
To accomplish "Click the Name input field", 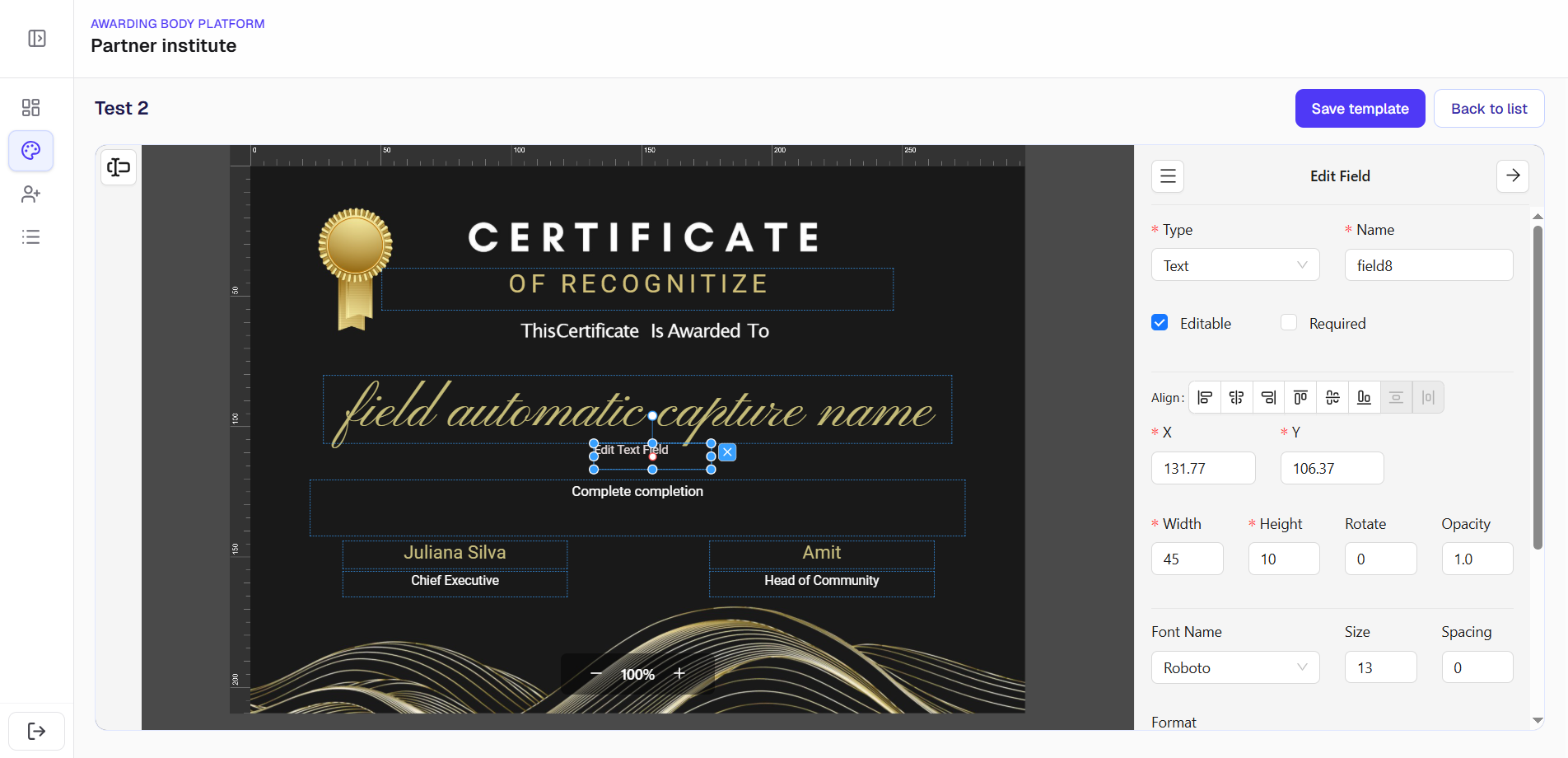I will (x=1428, y=265).
